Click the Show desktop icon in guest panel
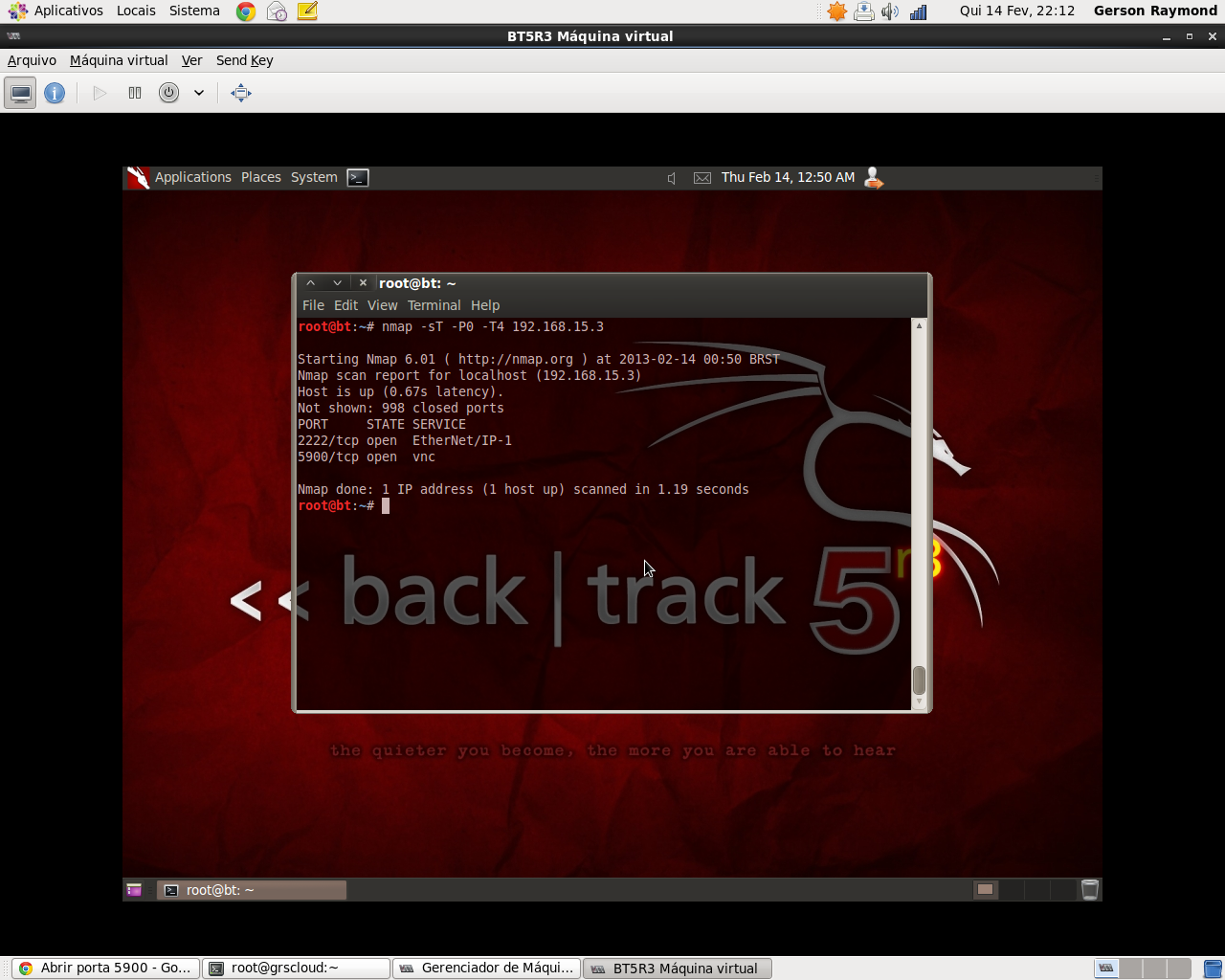Viewport: 1225px width, 980px height. (x=134, y=890)
